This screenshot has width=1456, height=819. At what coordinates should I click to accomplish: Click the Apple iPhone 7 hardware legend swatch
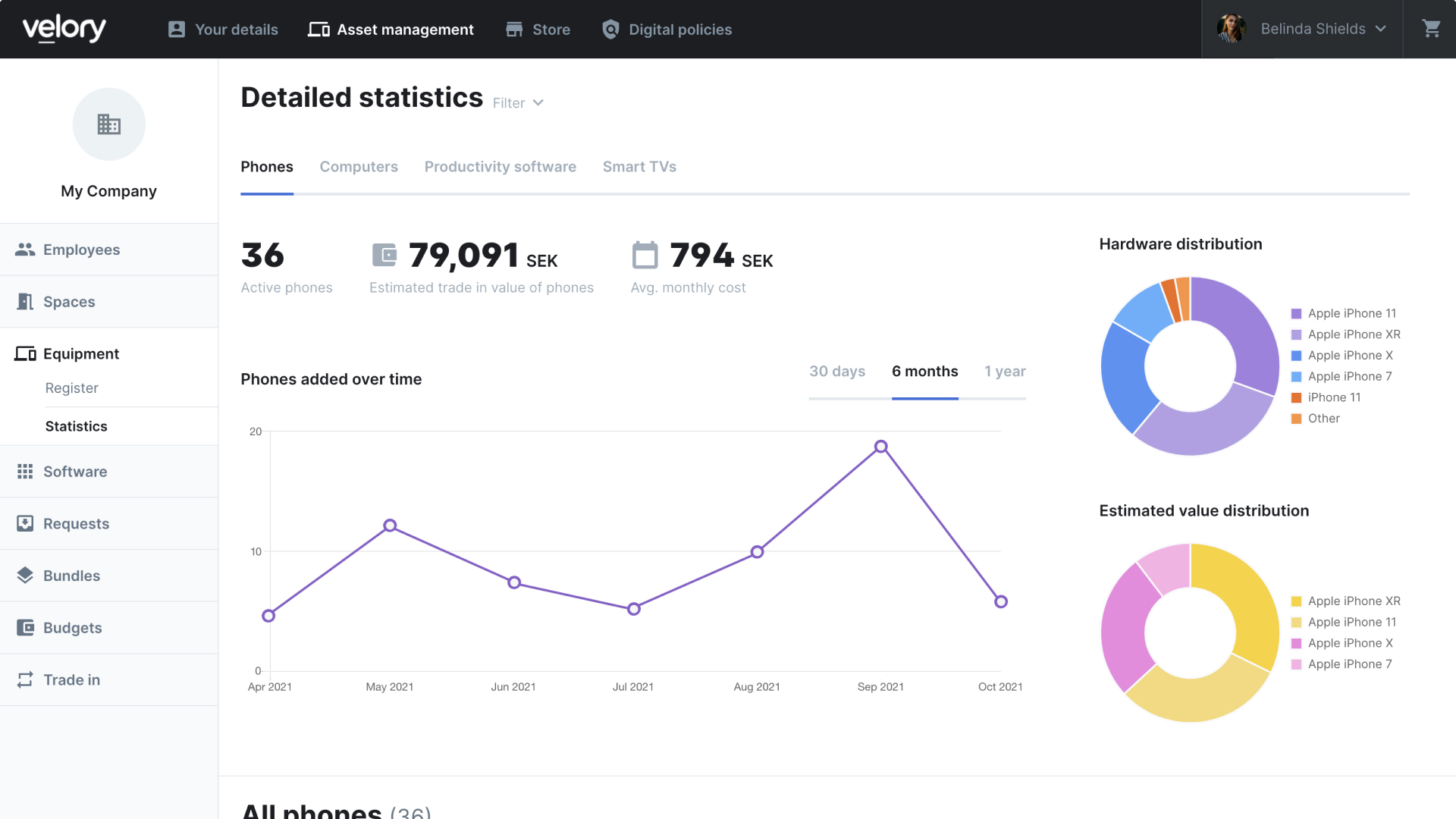[x=1296, y=377]
